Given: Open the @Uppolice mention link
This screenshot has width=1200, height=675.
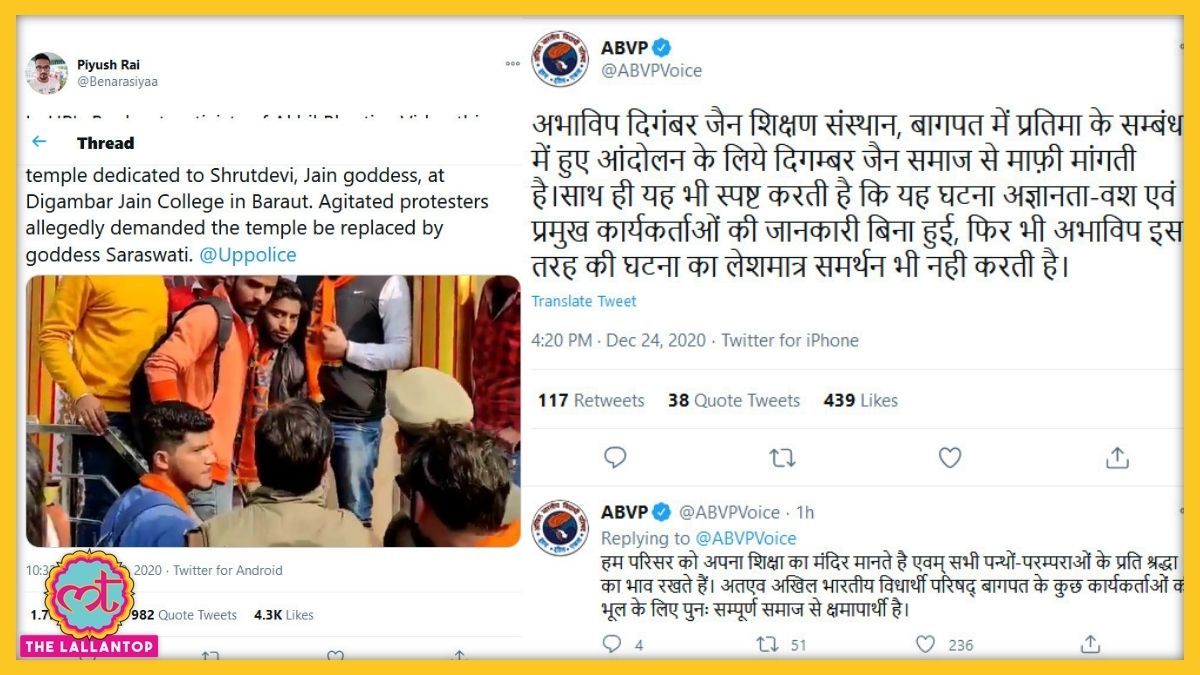Looking at the screenshot, I should (248, 255).
